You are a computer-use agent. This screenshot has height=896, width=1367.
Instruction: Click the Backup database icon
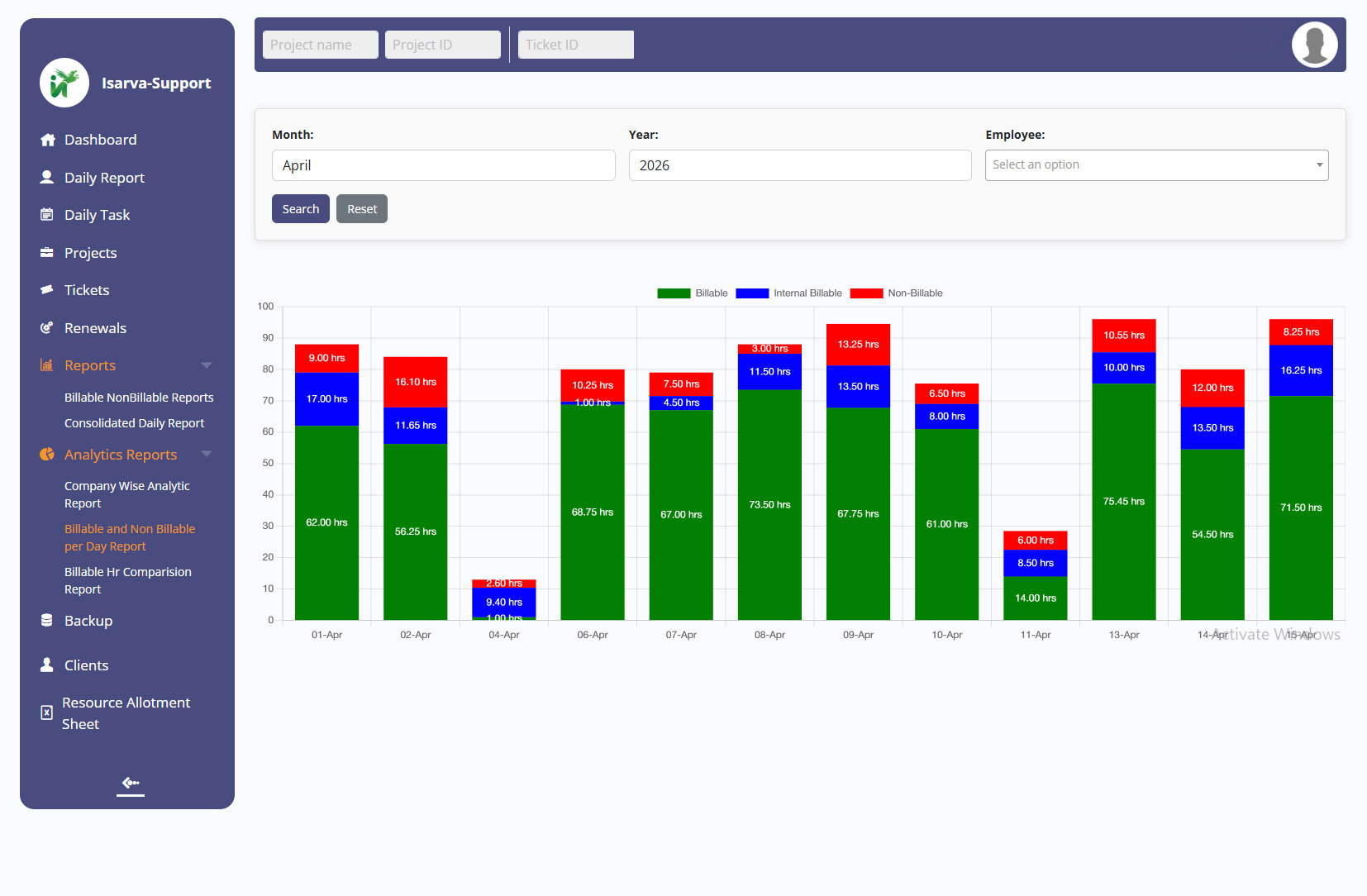47,621
